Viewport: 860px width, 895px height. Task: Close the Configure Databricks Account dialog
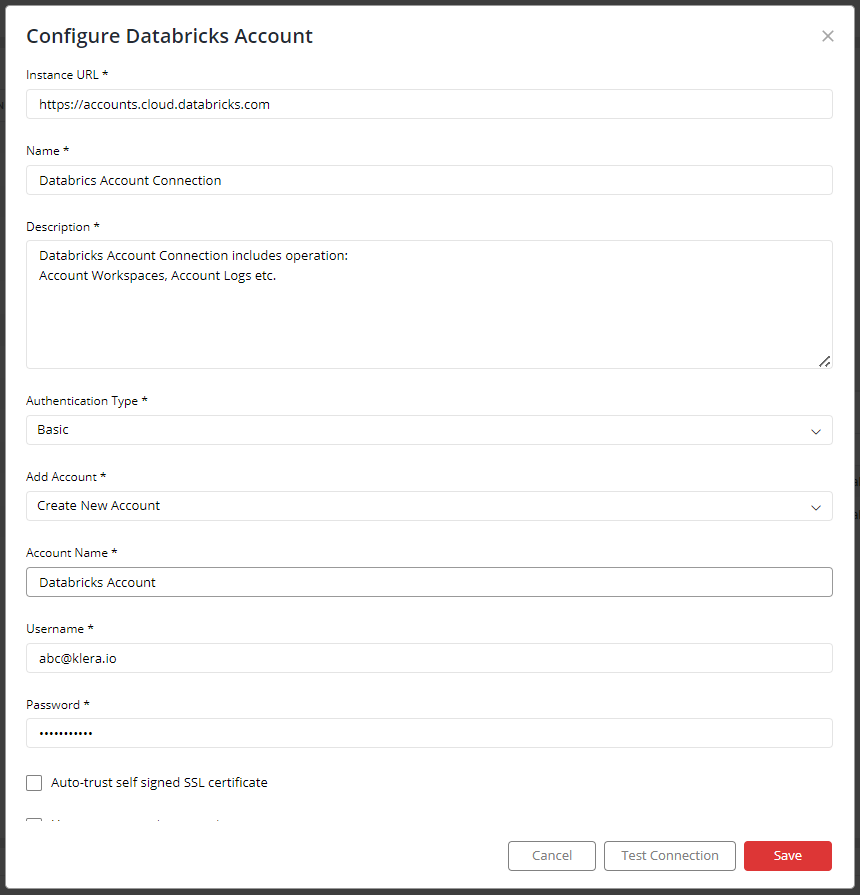coord(827,36)
